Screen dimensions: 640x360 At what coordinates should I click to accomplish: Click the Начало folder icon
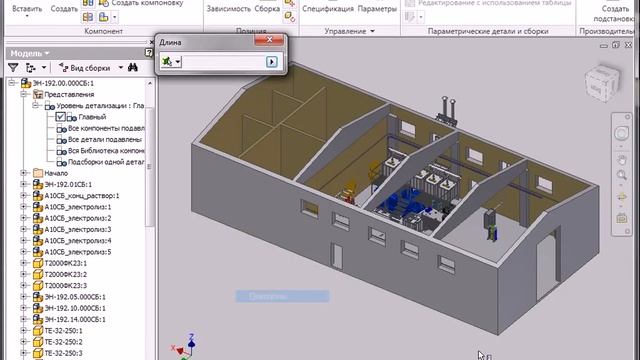38,173
